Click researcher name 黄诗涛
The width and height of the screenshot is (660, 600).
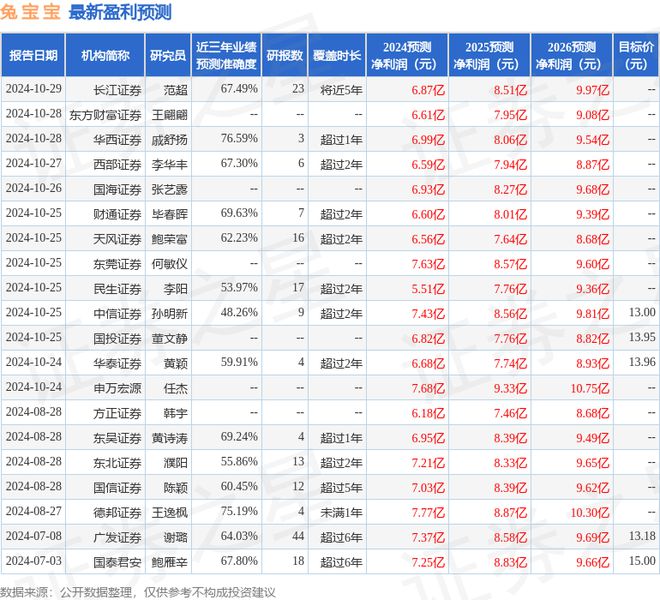(x=169, y=437)
